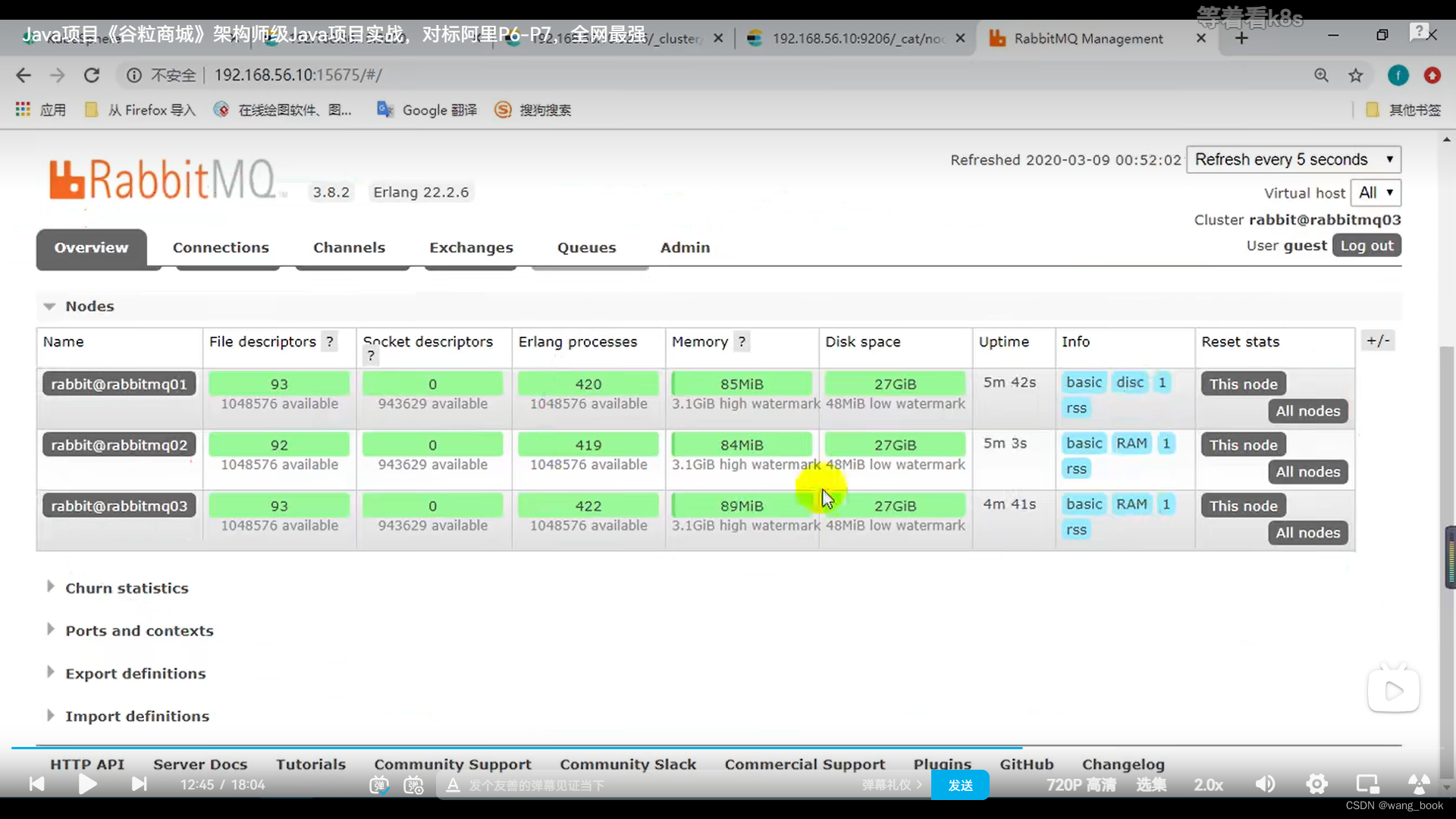This screenshot has height=819, width=1456.
Task: Open the Google Translate bookmark
Action: pos(427,110)
